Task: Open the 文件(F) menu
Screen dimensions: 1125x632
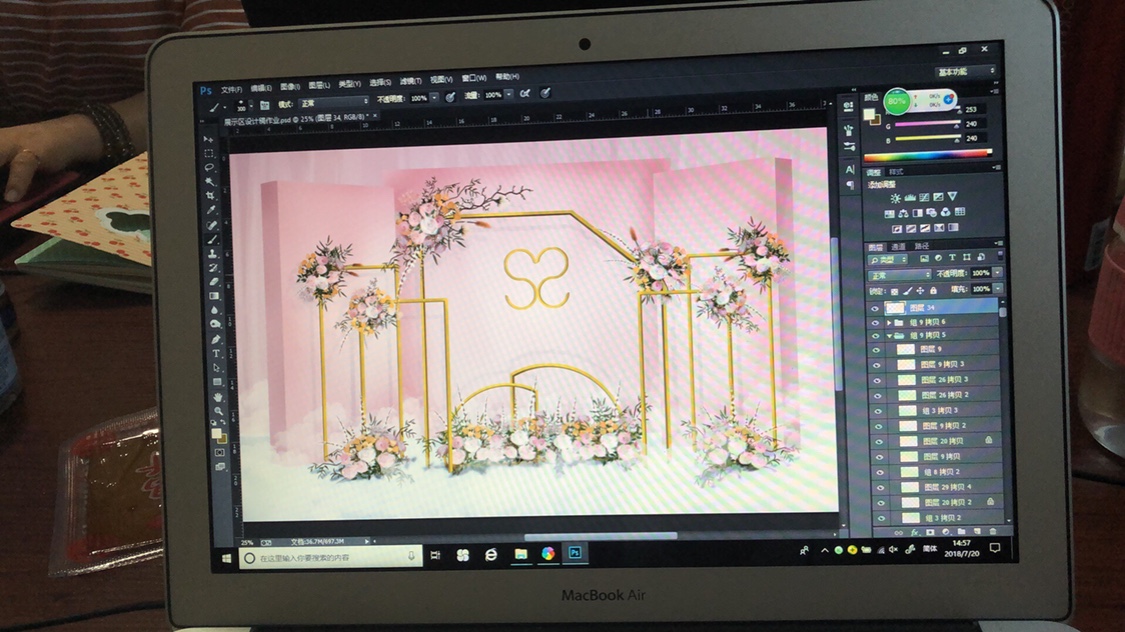Action: click(231, 90)
